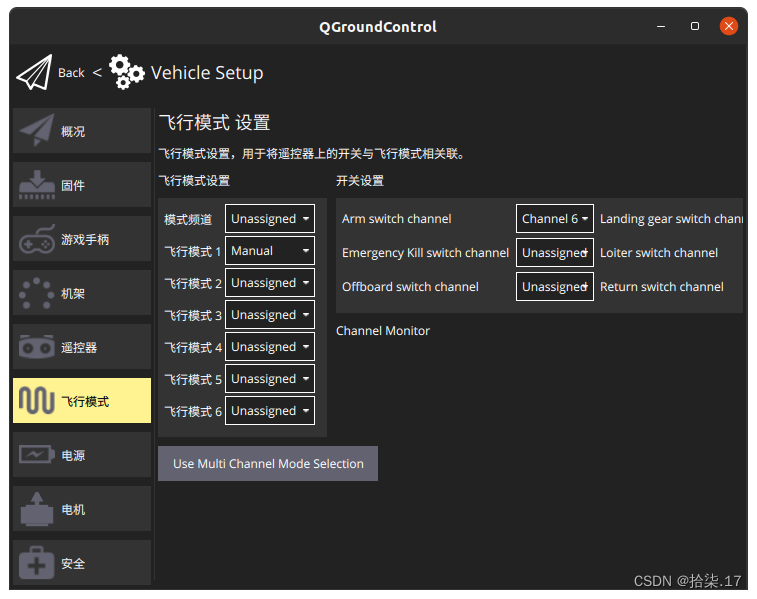Expand the 飞行模式 6 dropdown
The width and height of the screenshot is (757, 599).
[270, 411]
